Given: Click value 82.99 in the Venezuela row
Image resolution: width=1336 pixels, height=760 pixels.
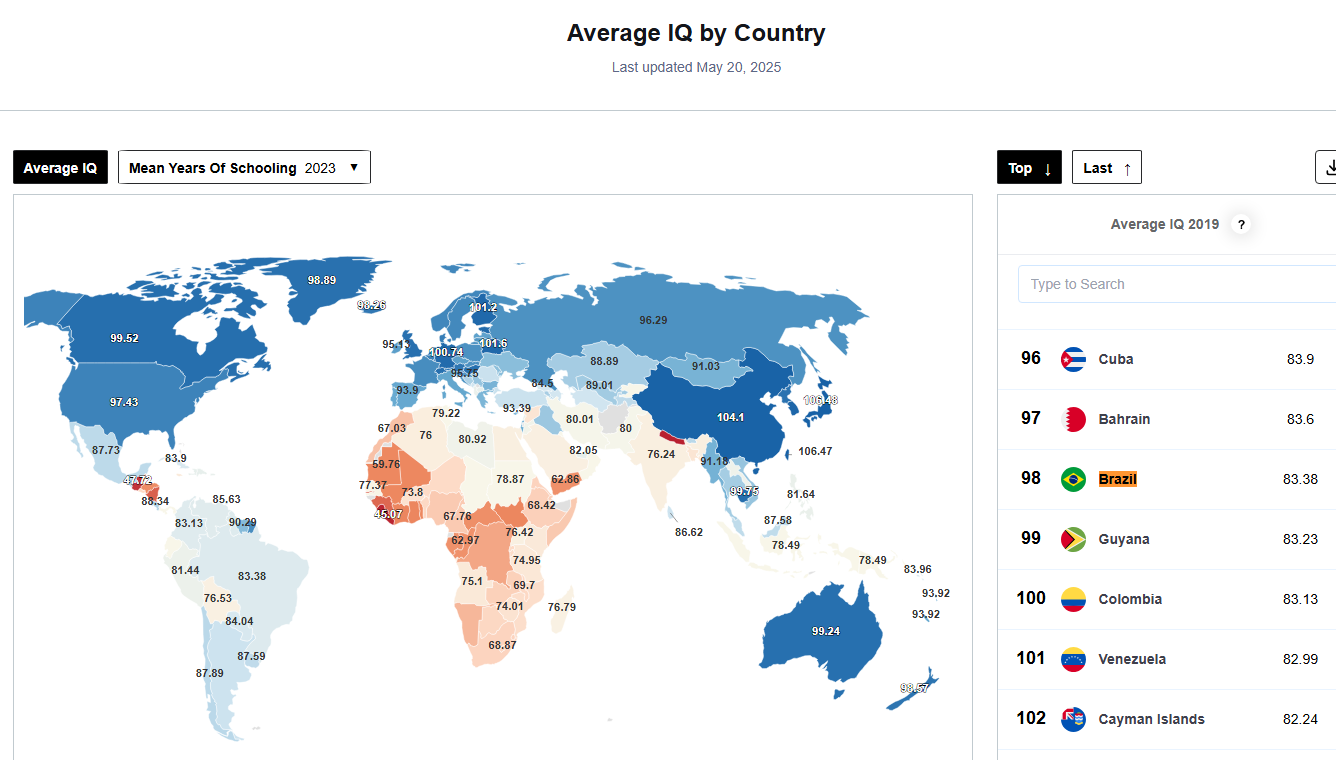Looking at the screenshot, I should [1300, 659].
